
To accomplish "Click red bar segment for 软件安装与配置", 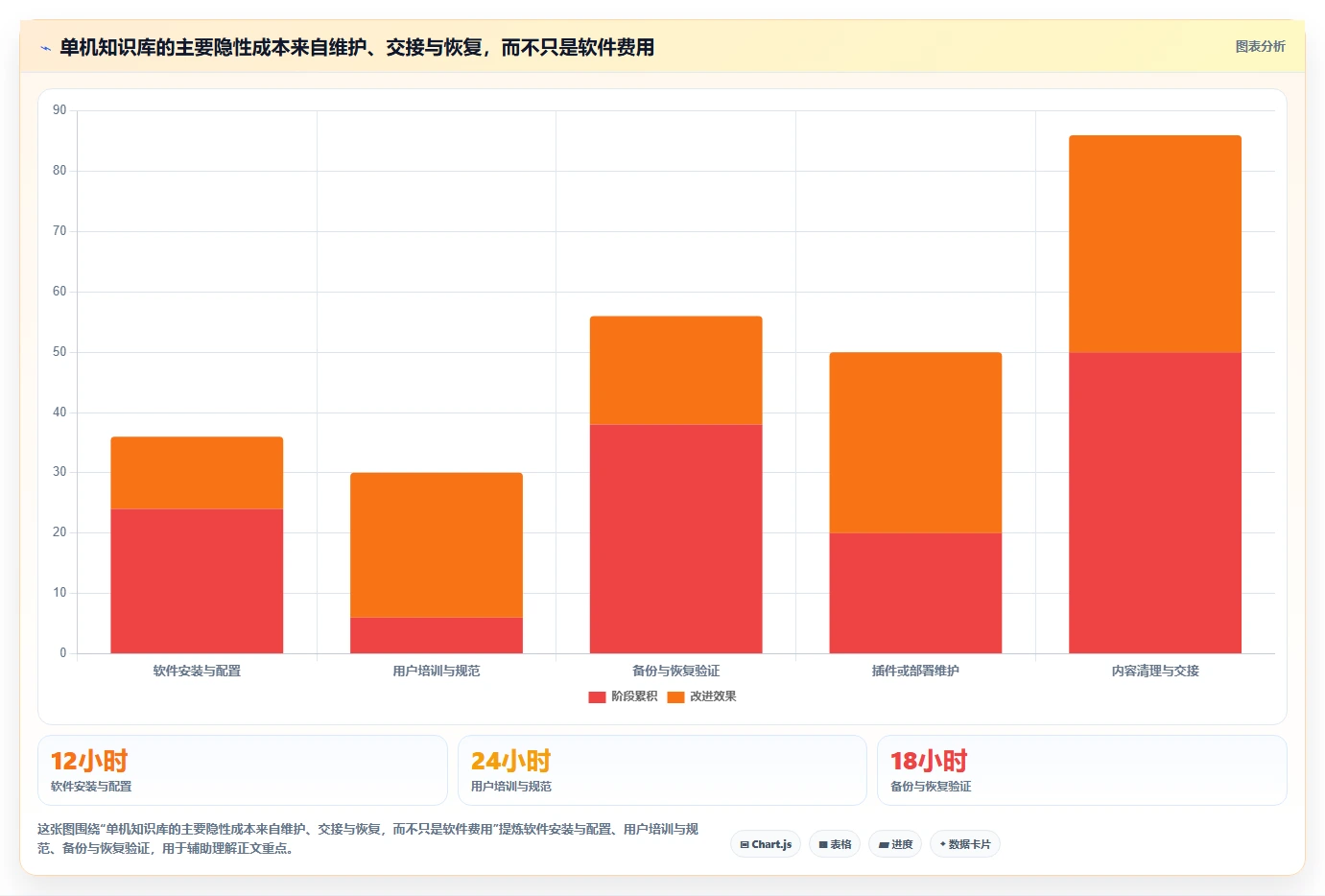I will [197, 581].
